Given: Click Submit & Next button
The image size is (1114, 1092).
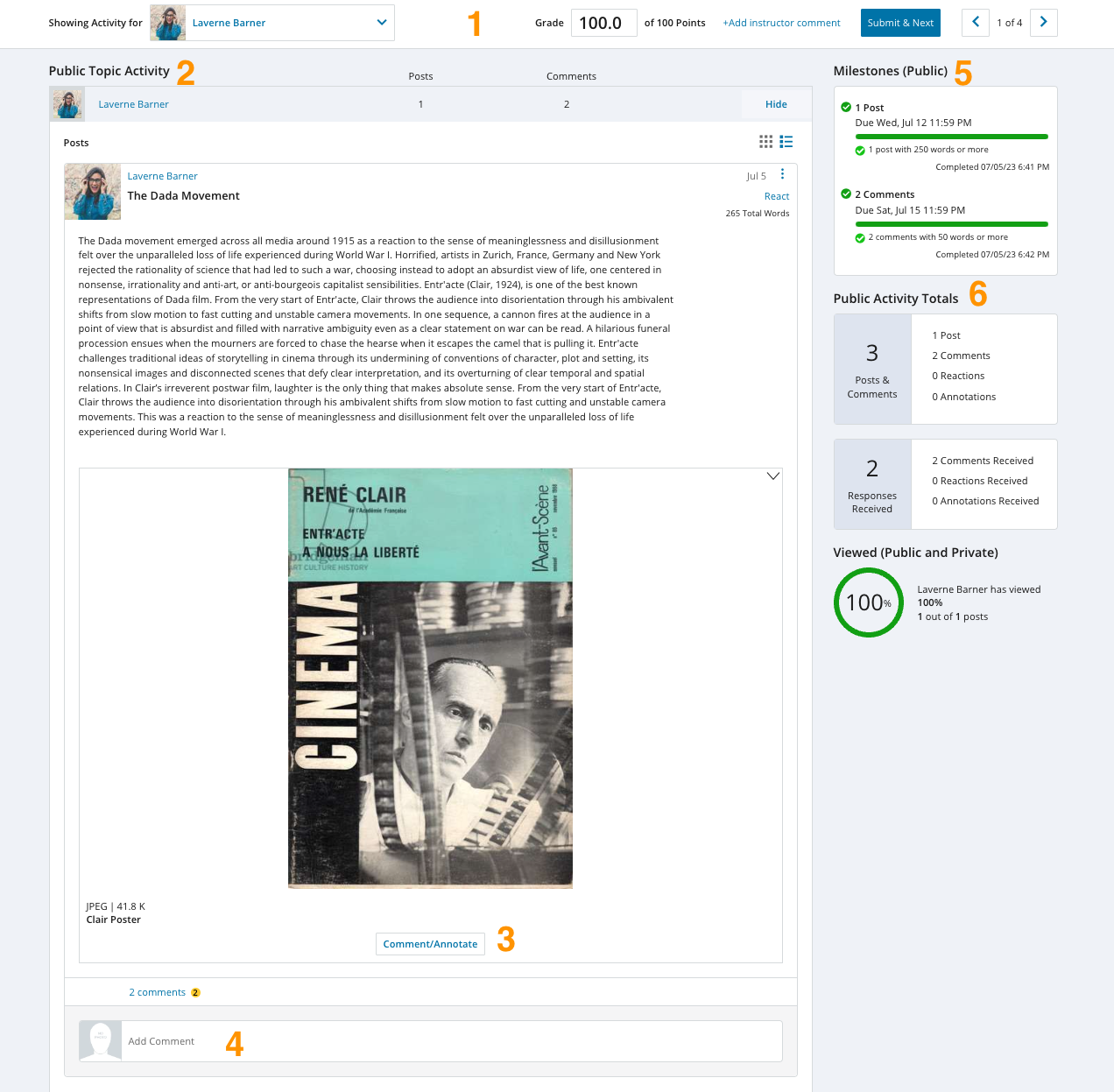Looking at the screenshot, I should click(900, 23).
